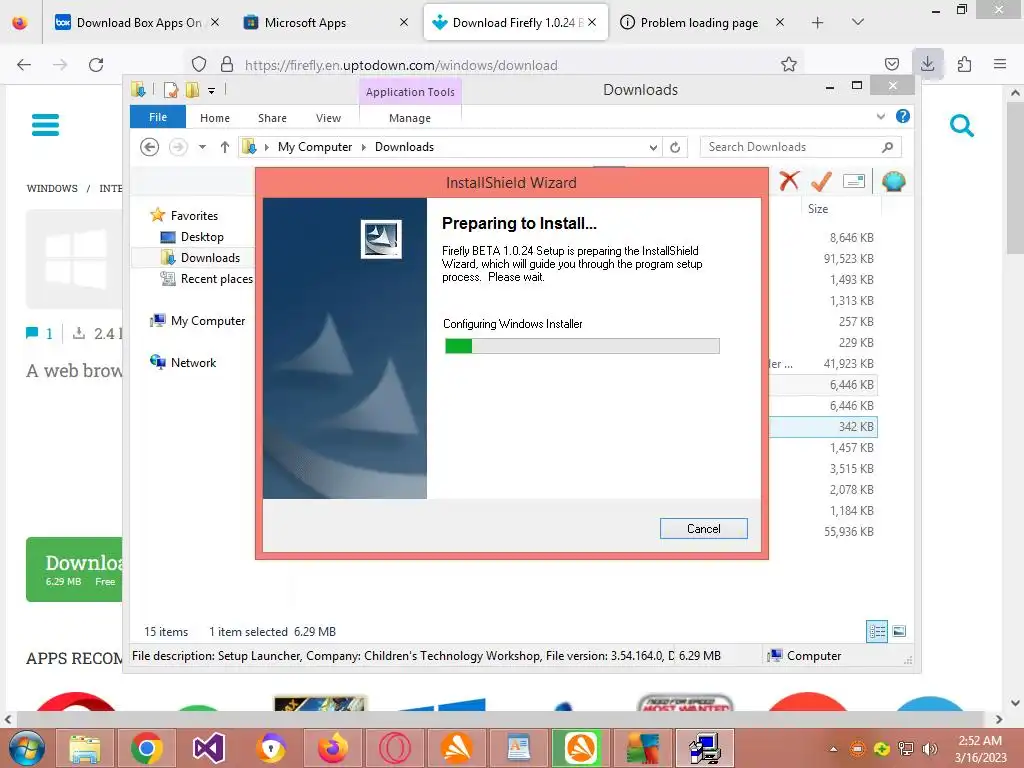Switch to Home ribbon tab
Viewport: 1024px width, 768px height.
[215, 118]
